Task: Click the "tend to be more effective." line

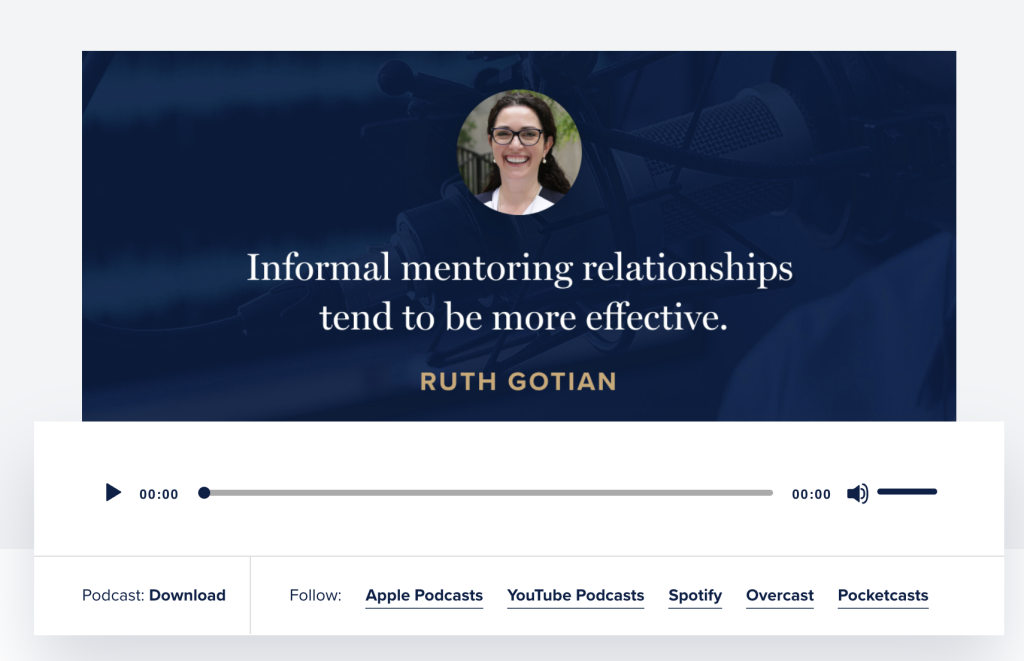Action: click(519, 317)
